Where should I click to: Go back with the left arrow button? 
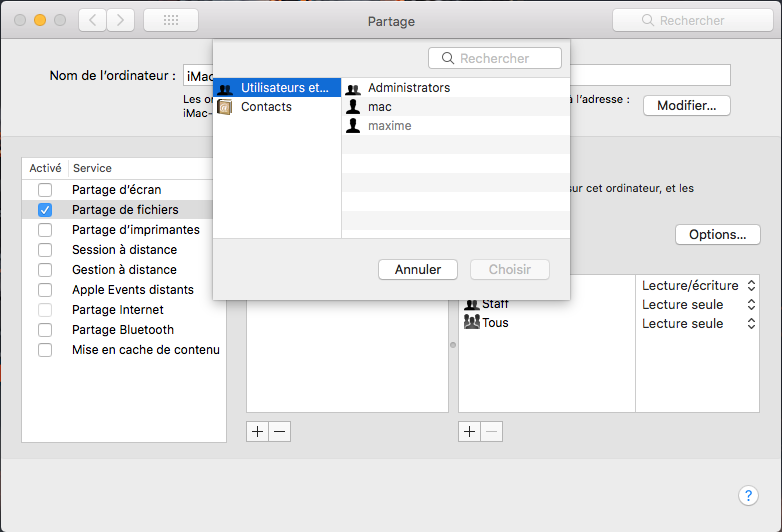pos(92,20)
